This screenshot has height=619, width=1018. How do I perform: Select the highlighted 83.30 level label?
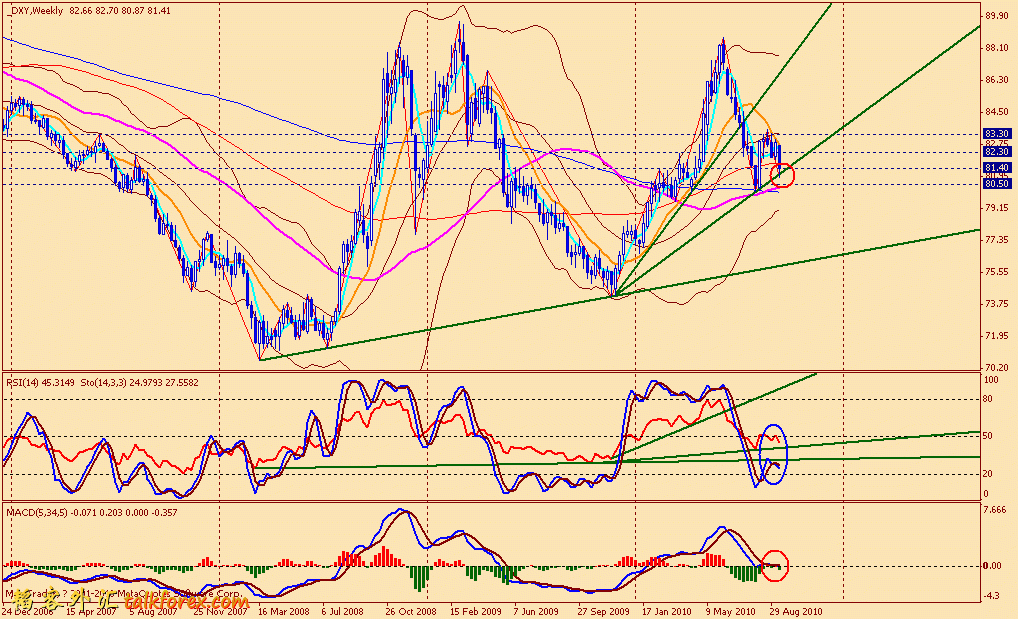point(997,133)
